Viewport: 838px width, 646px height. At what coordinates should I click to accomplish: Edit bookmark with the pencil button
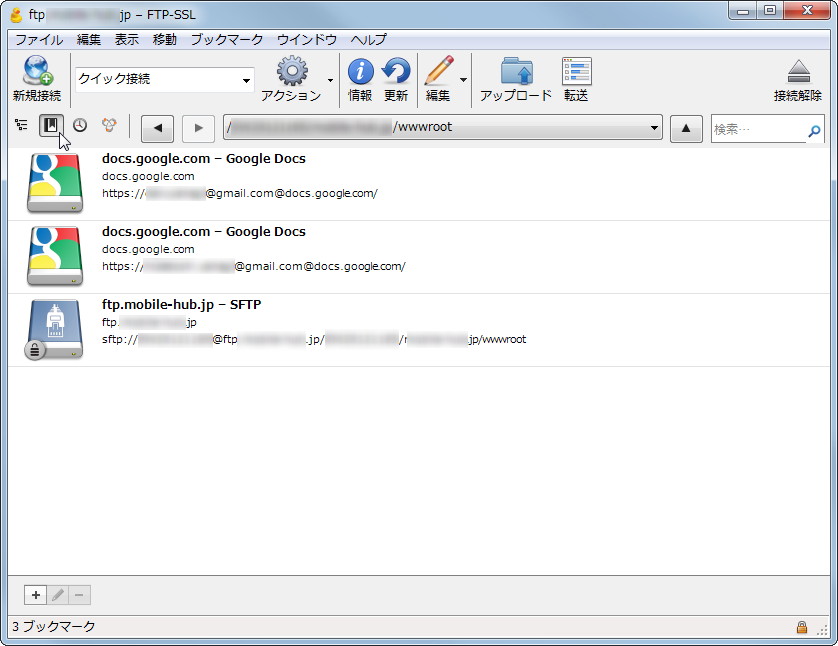pyautogui.click(x=58, y=595)
